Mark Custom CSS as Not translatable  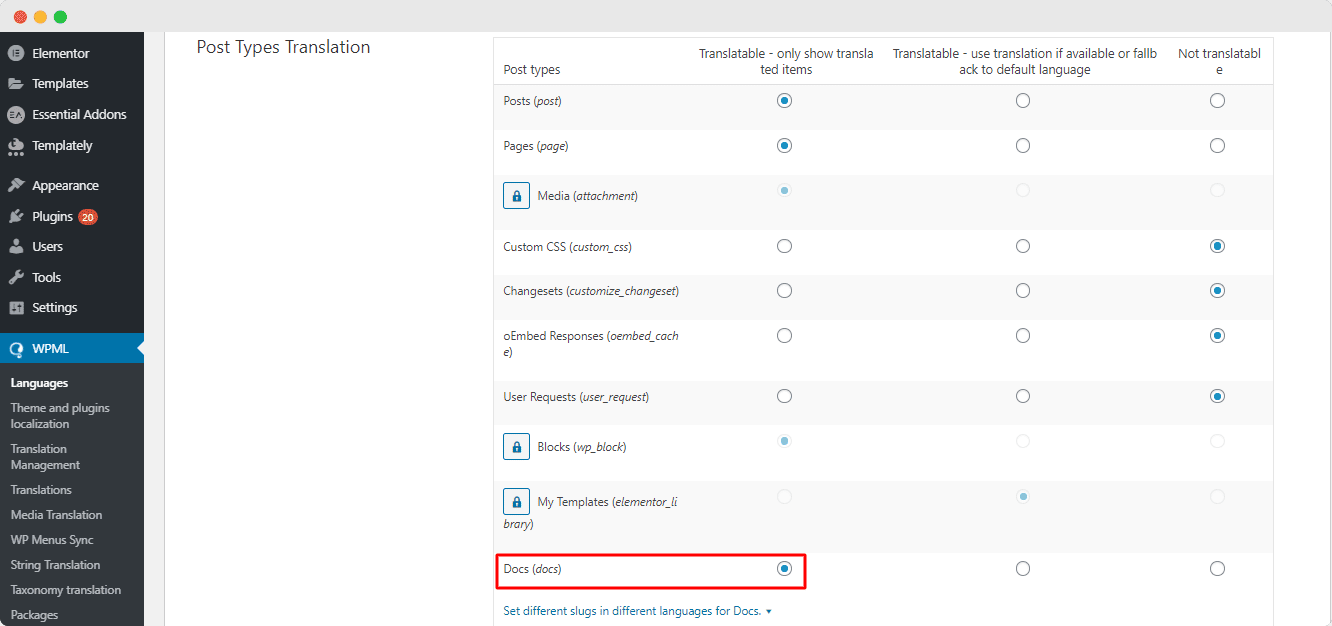pos(1217,245)
